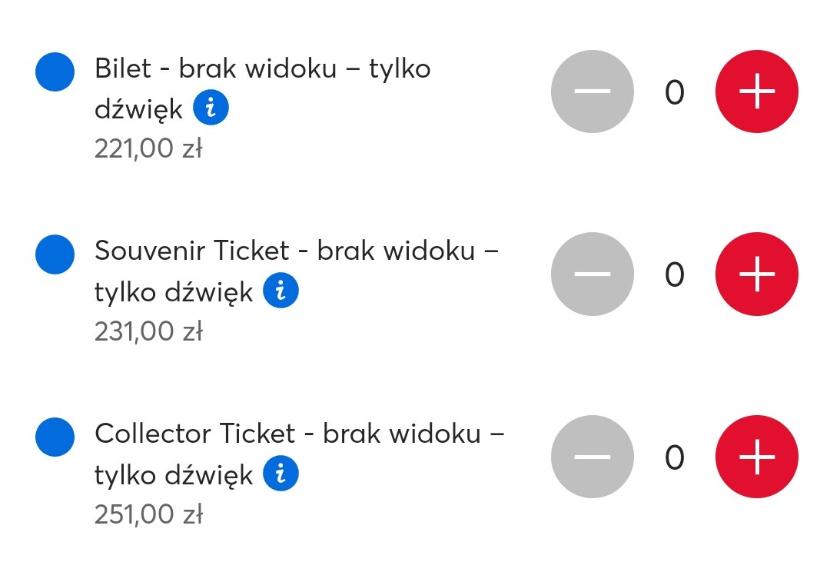Reduce Collector Ticket count with minus

click(592, 457)
